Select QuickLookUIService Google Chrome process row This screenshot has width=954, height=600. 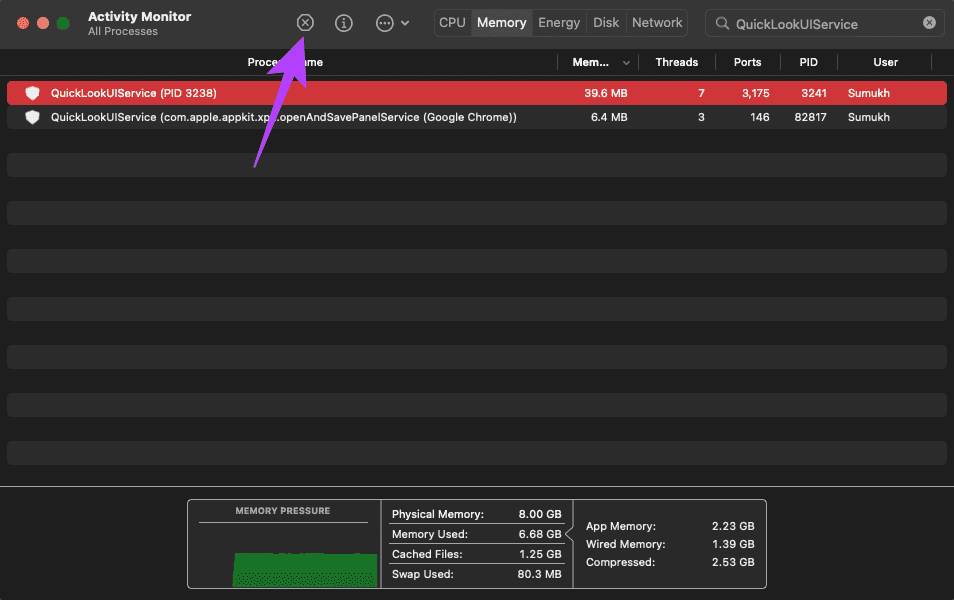click(x=476, y=117)
